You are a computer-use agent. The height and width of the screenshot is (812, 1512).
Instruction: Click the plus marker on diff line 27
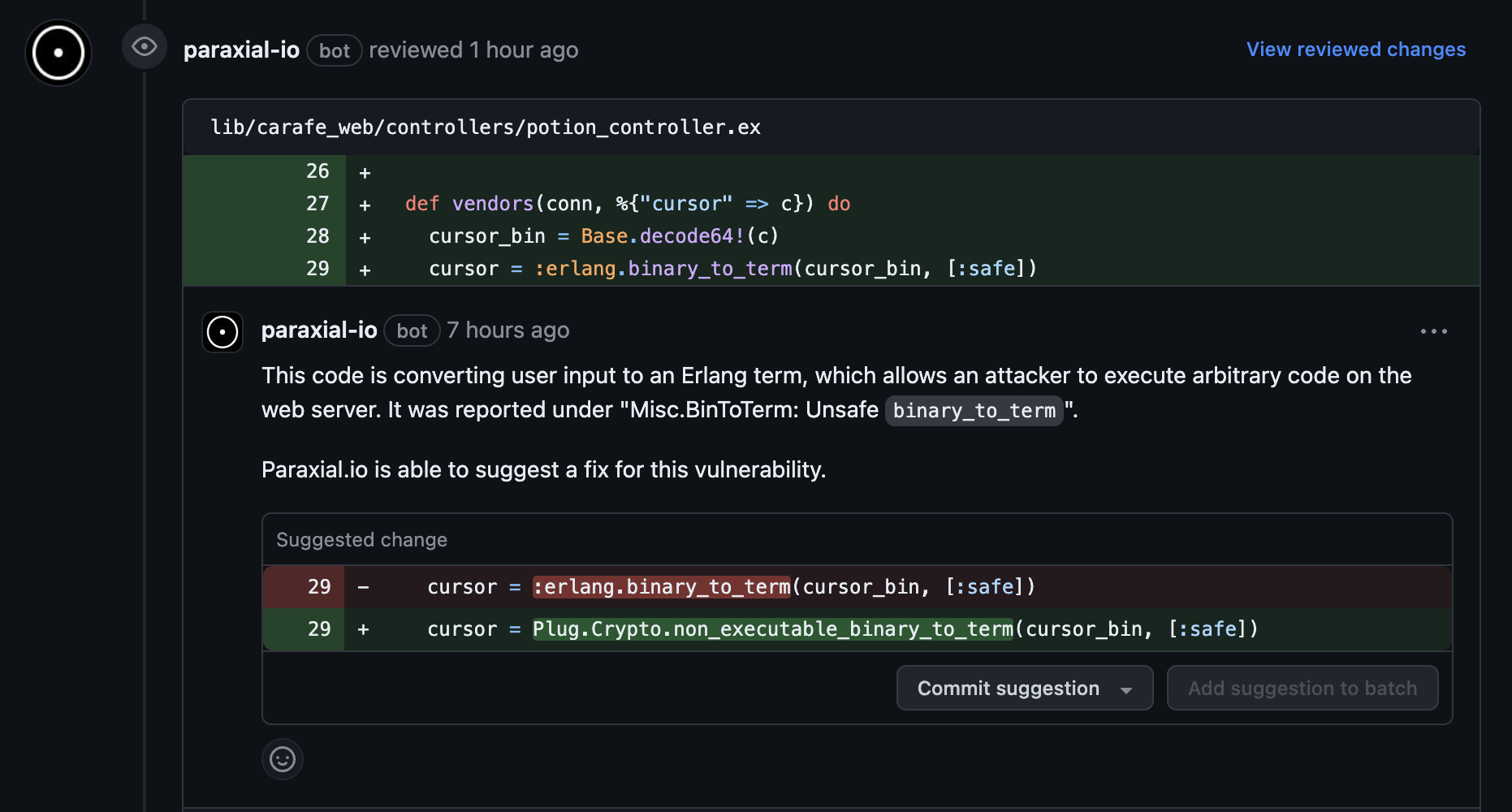click(365, 205)
